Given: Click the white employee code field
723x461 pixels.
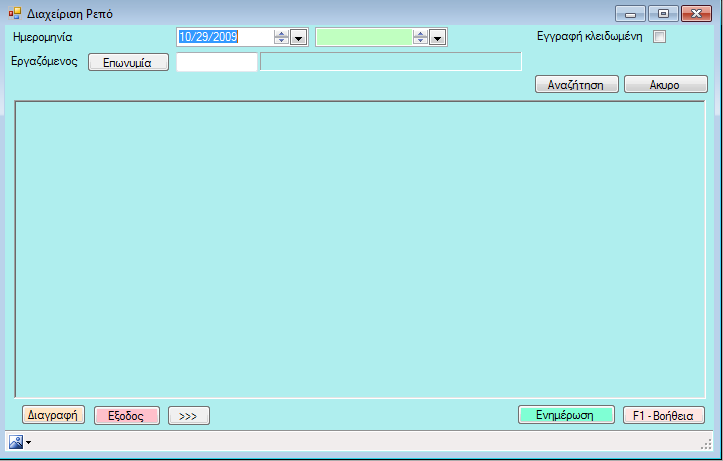Looking at the screenshot, I should (217, 62).
